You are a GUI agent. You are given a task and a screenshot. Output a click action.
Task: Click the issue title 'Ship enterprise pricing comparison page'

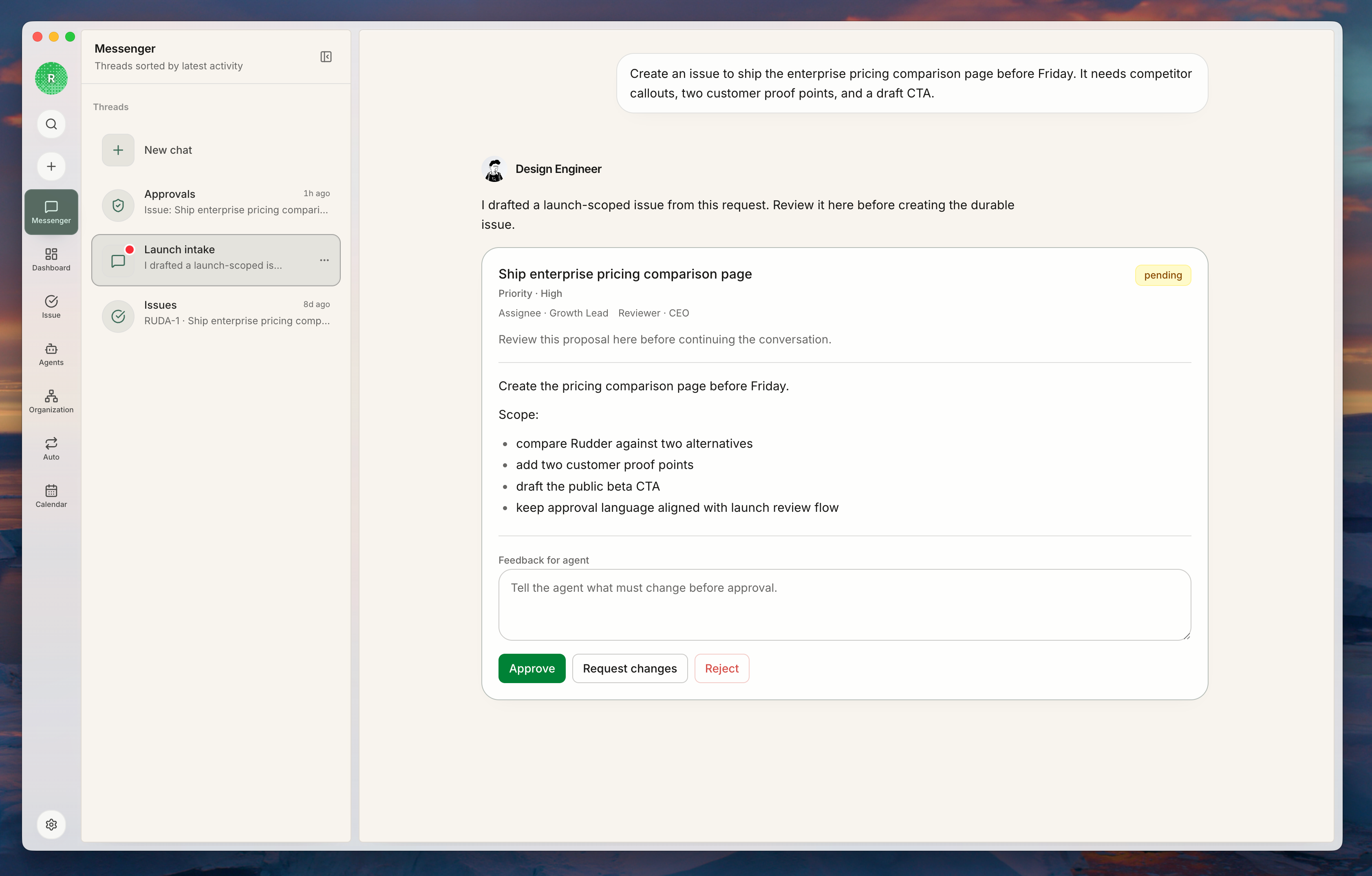(x=625, y=274)
